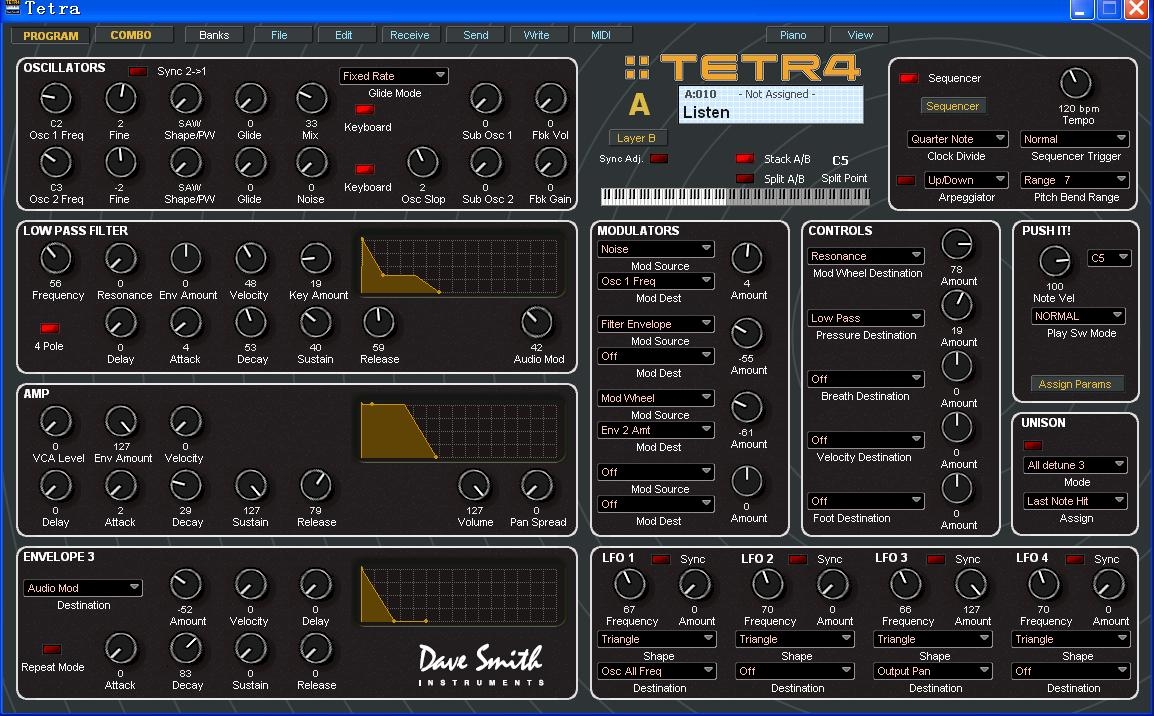The image size is (1154, 716).
Task: Click the filter Audio Mod knob
Action: [537, 322]
